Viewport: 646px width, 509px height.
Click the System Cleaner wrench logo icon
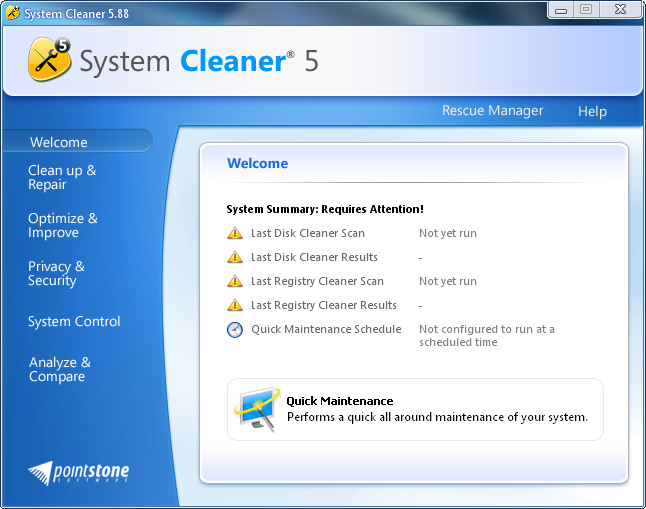[x=49, y=59]
